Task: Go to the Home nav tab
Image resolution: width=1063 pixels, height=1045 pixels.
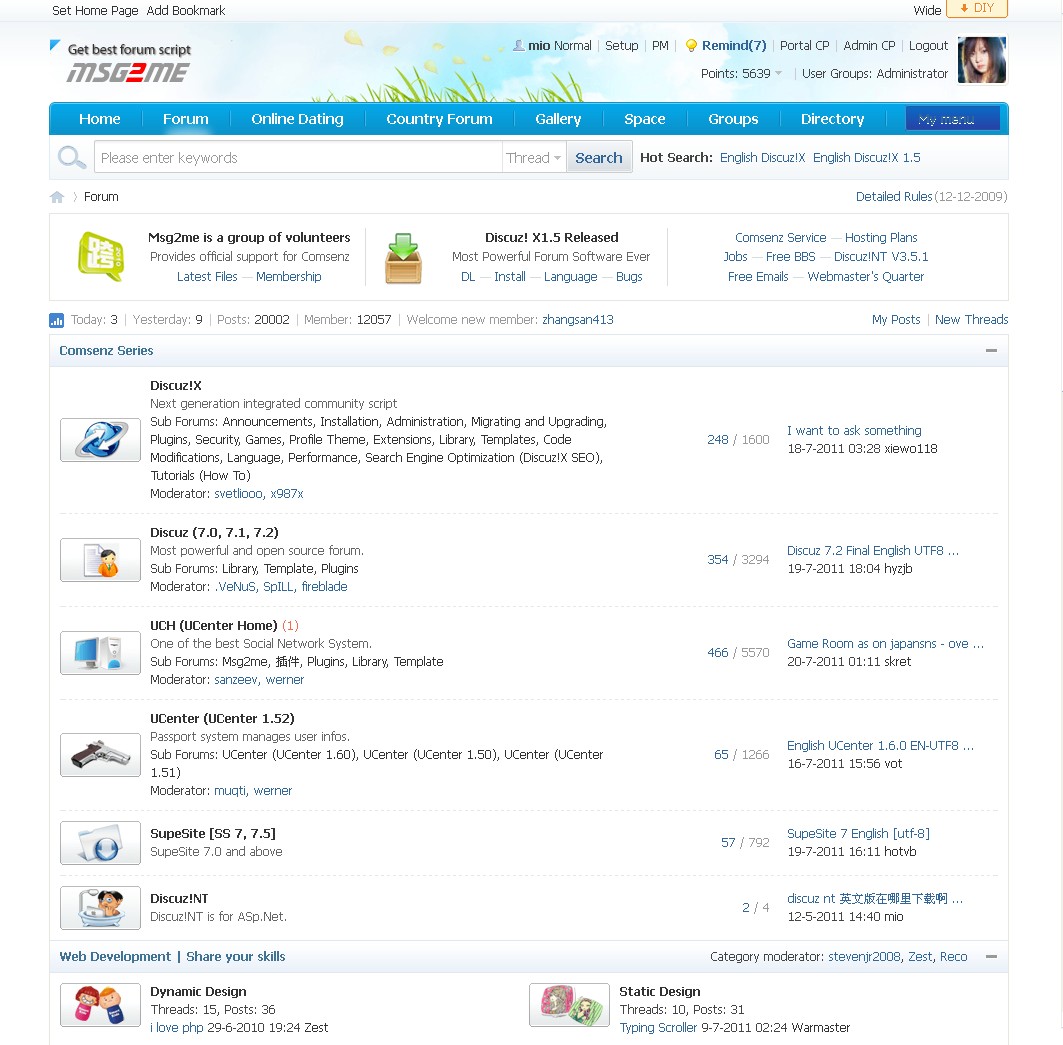Action: pyautogui.click(x=100, y=119)
